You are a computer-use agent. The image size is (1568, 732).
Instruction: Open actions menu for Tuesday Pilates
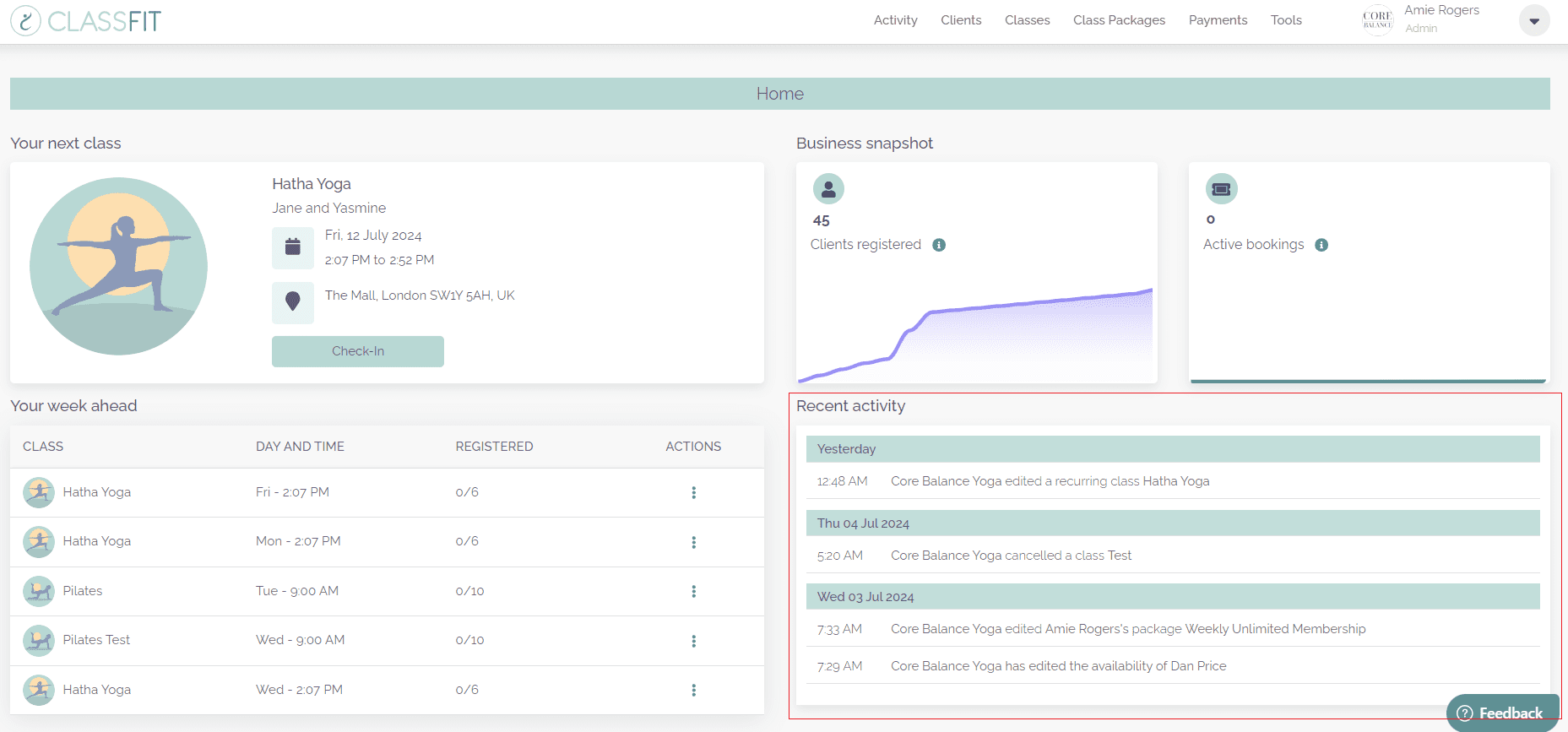pos(693,592)
